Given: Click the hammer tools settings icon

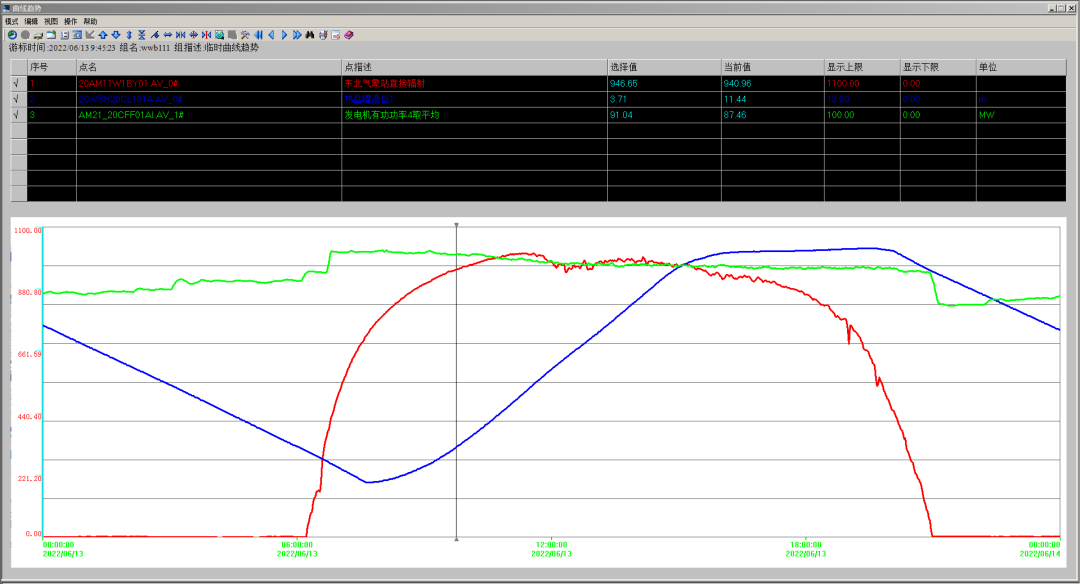Looking at the screenshot, I should click(x=245, y=34).
